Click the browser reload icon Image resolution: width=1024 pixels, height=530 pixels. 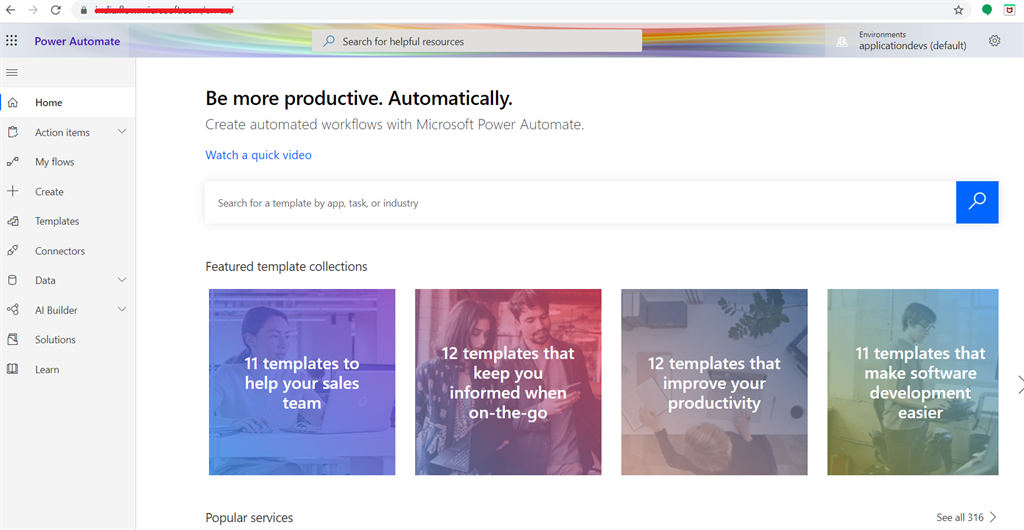pyautogui.click(x=55, y=10)
